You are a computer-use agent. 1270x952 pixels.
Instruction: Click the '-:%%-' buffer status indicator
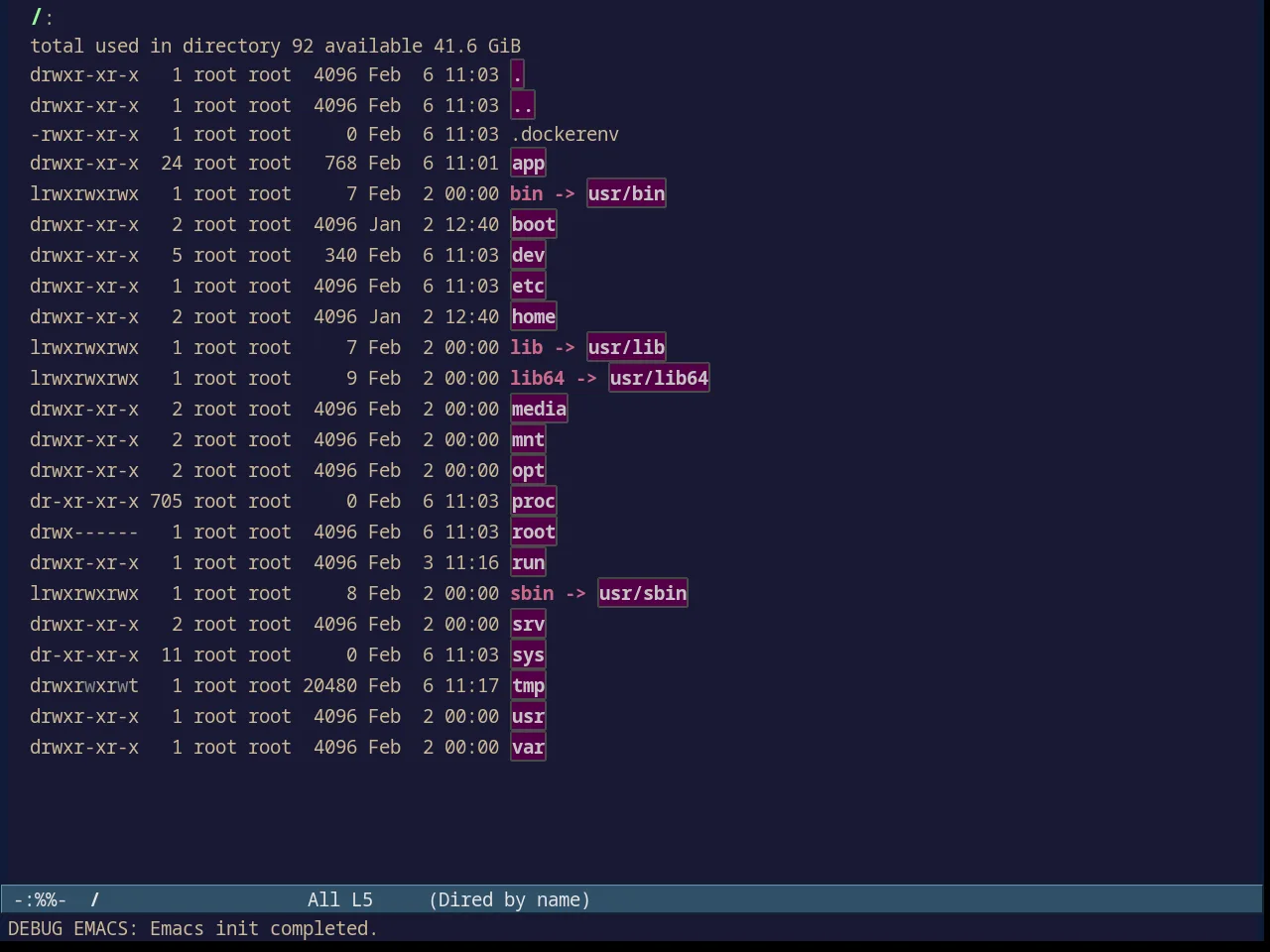click(x=41, y=899)
